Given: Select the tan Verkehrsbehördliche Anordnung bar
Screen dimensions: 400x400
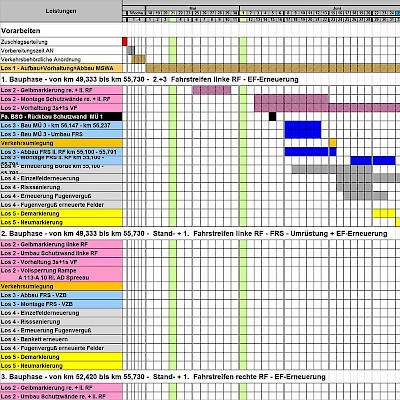Looking at the screenshot, I should [138, 59].
